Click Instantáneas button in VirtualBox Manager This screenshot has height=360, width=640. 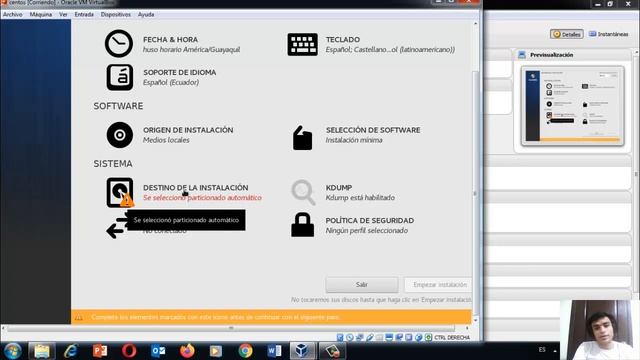coord(609,34)
